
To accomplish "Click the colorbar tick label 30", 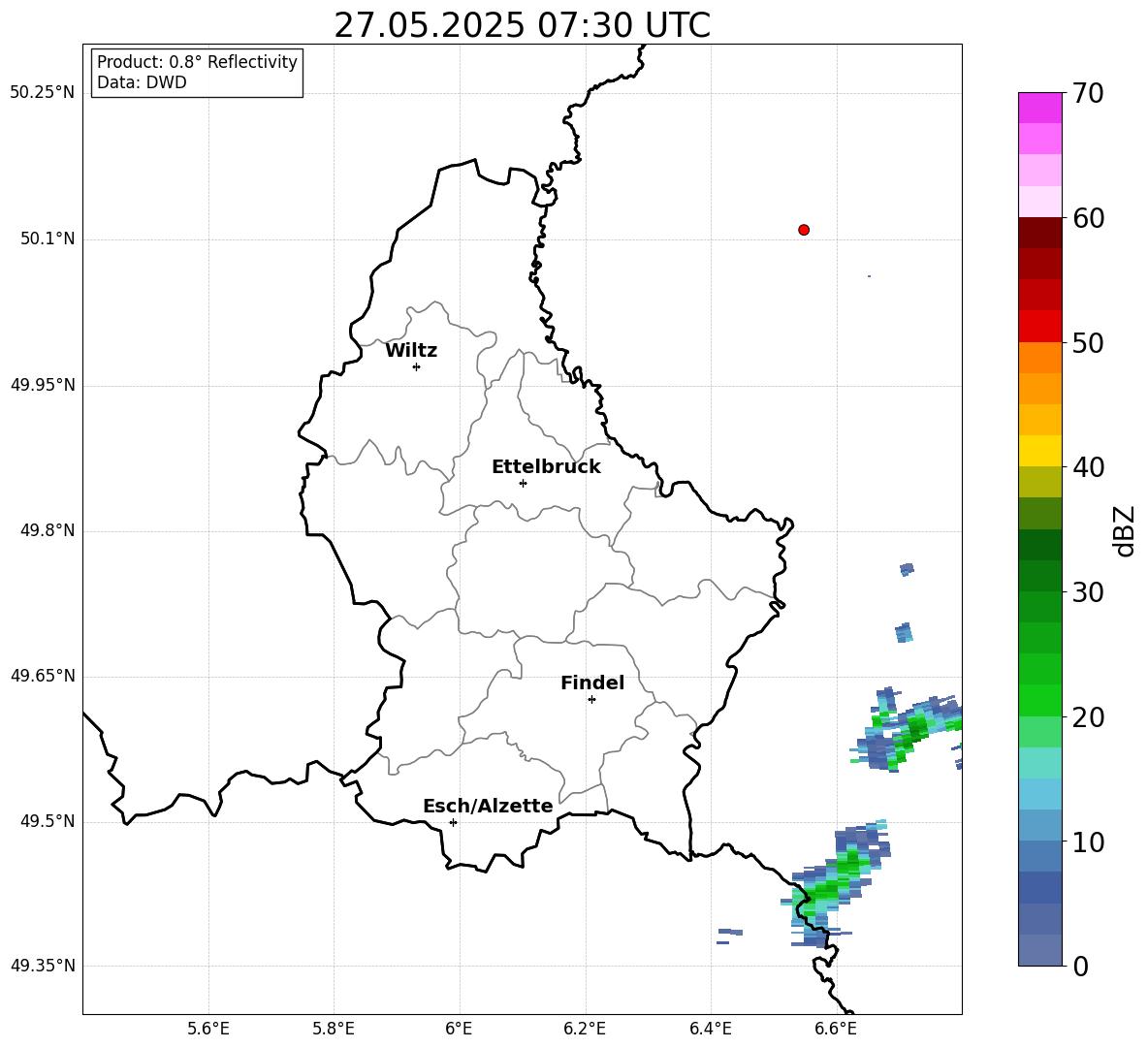I will point(1088,592).
